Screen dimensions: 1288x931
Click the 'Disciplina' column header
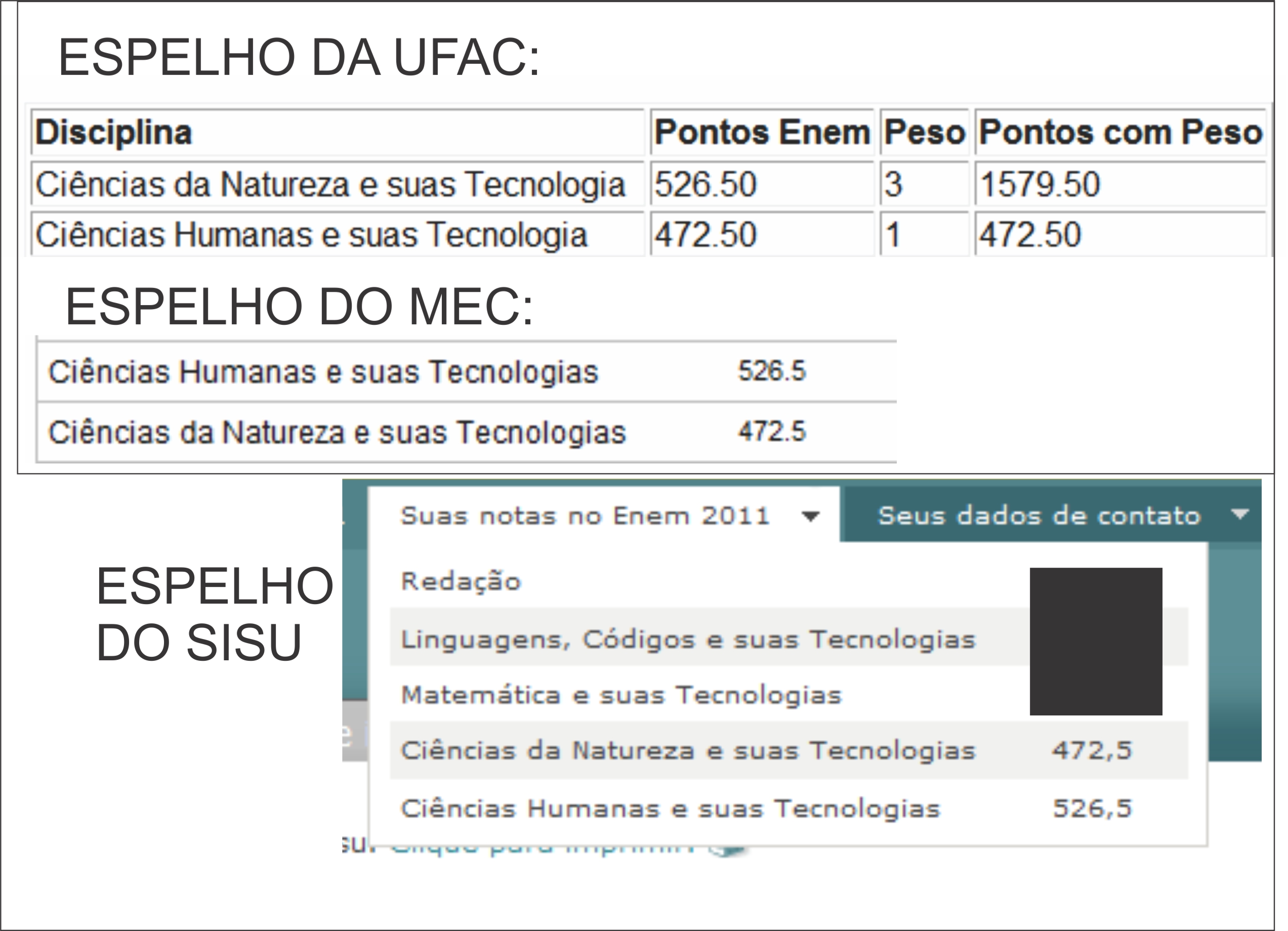pyautogui.click(x=113, y=133)
